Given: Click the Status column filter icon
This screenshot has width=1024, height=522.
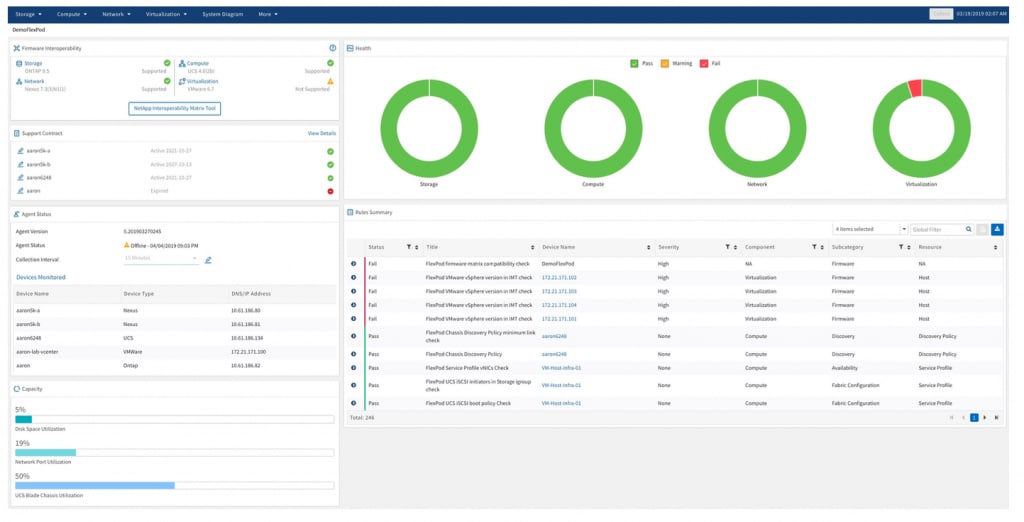Looking at the screenshot, I should 408,247.
